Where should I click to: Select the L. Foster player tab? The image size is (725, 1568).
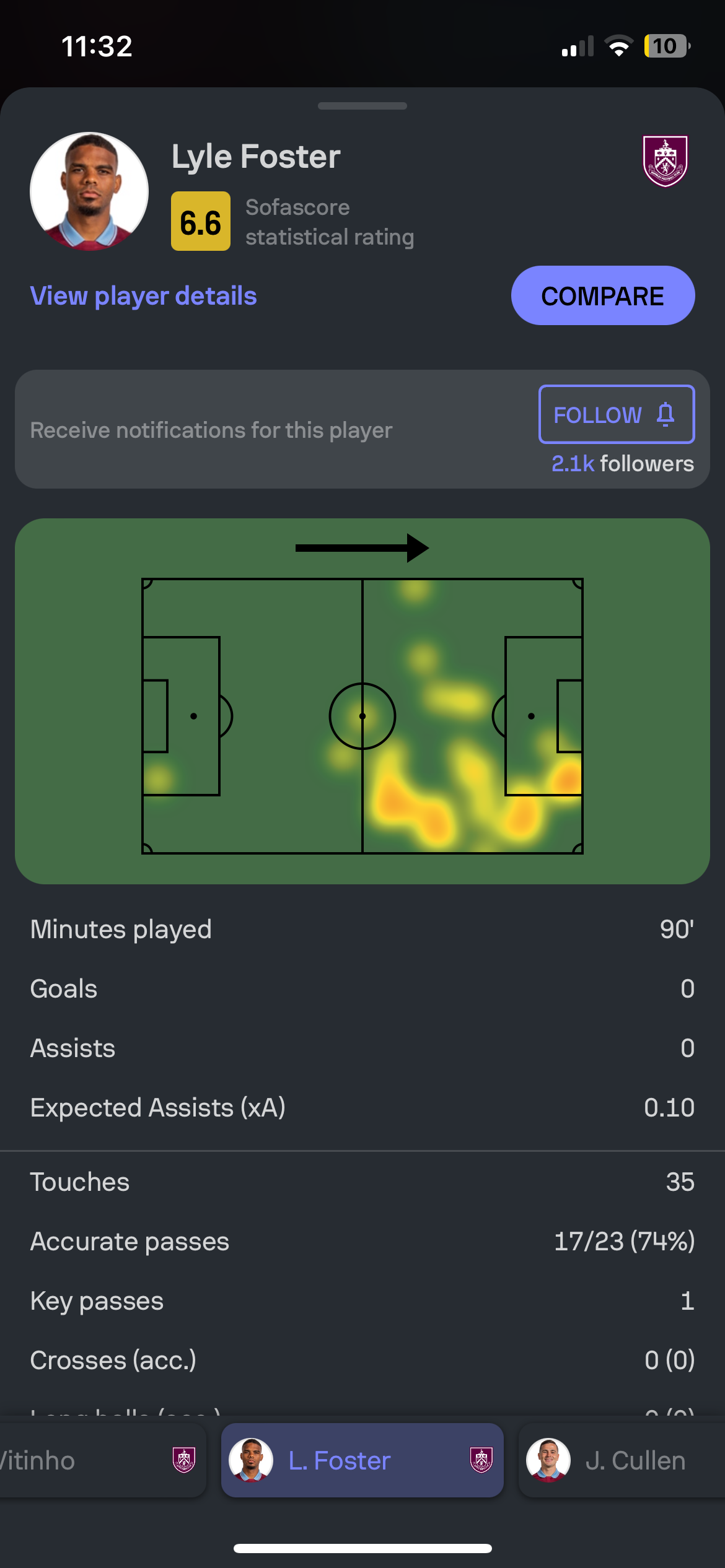click(x=362, y=1460)
